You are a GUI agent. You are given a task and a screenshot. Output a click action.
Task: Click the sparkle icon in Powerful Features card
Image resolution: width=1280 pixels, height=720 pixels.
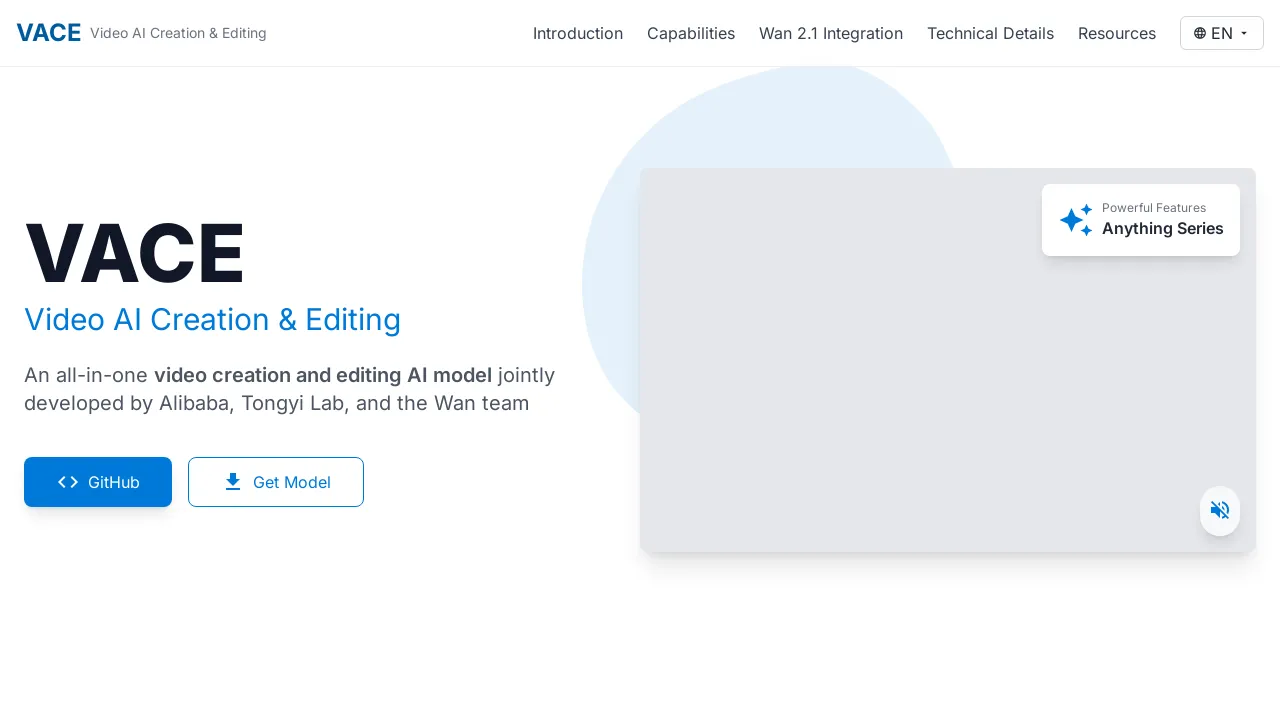[1076, 220]
